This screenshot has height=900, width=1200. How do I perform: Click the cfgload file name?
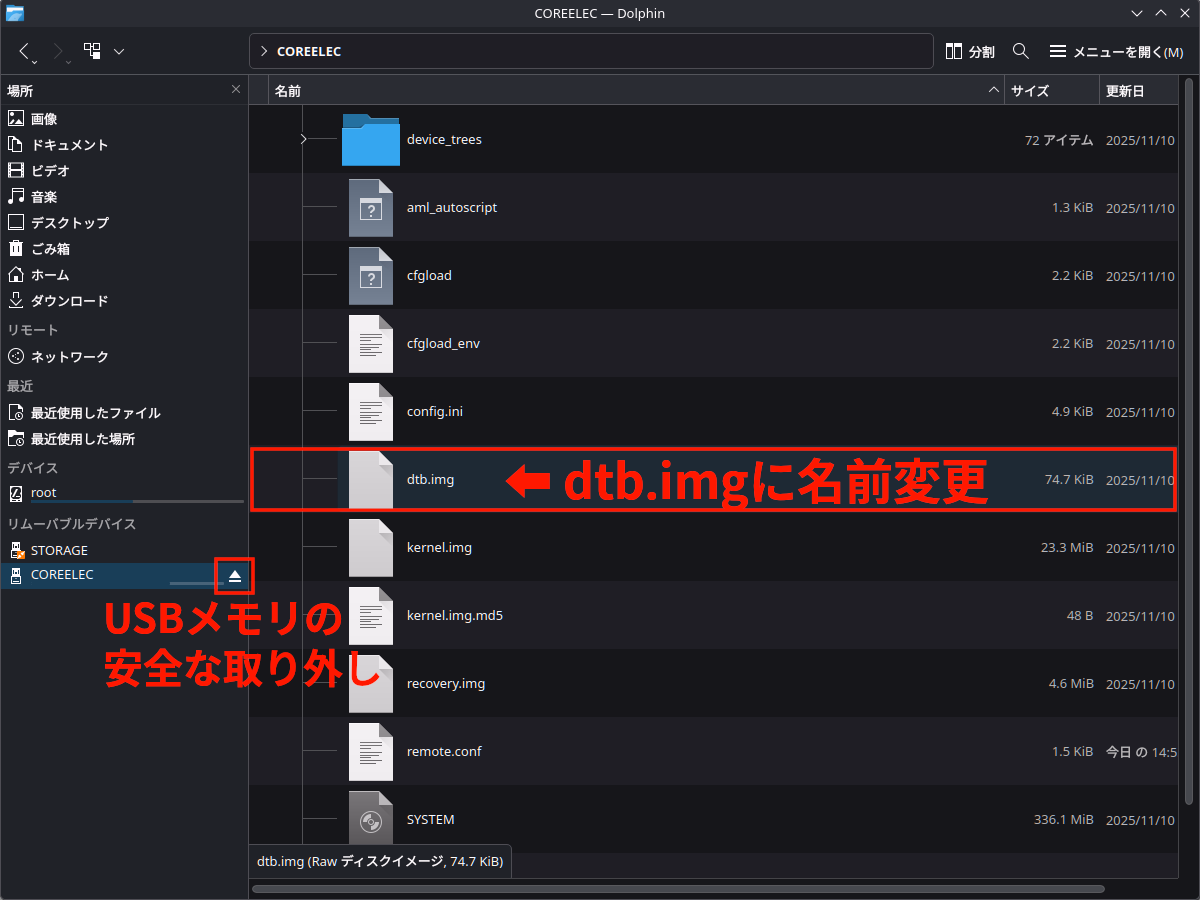[x=429, y=275]
